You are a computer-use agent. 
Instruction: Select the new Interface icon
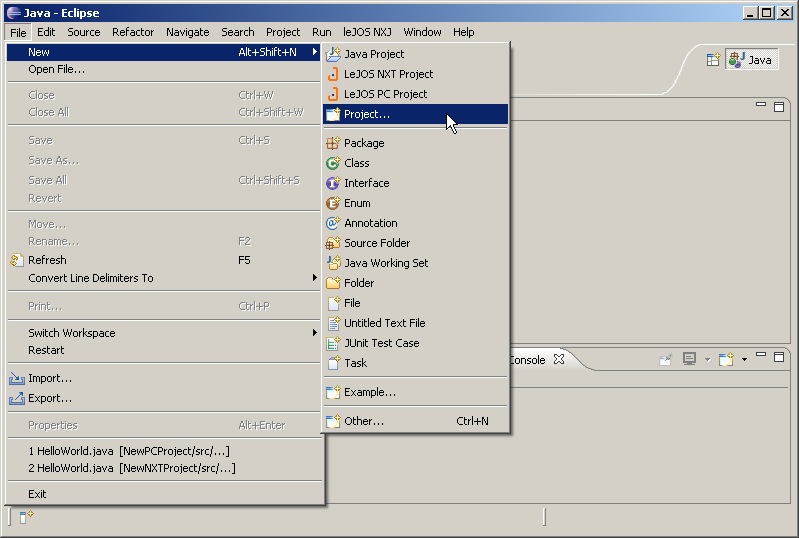[333, 183]
